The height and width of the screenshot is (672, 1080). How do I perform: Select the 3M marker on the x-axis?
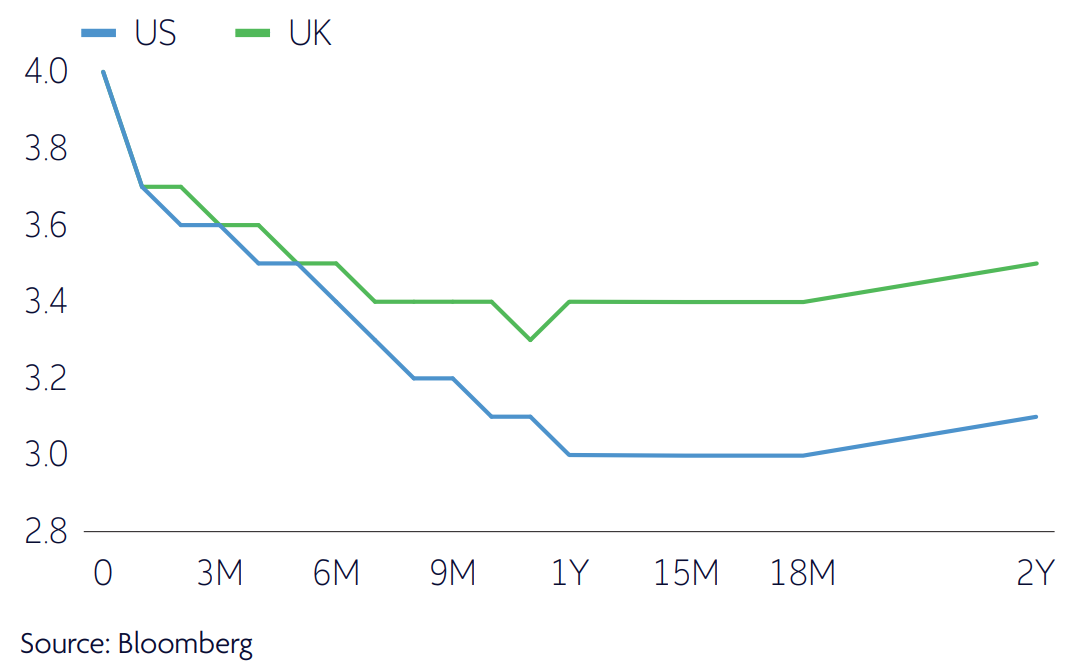click(x=219, y=573)
